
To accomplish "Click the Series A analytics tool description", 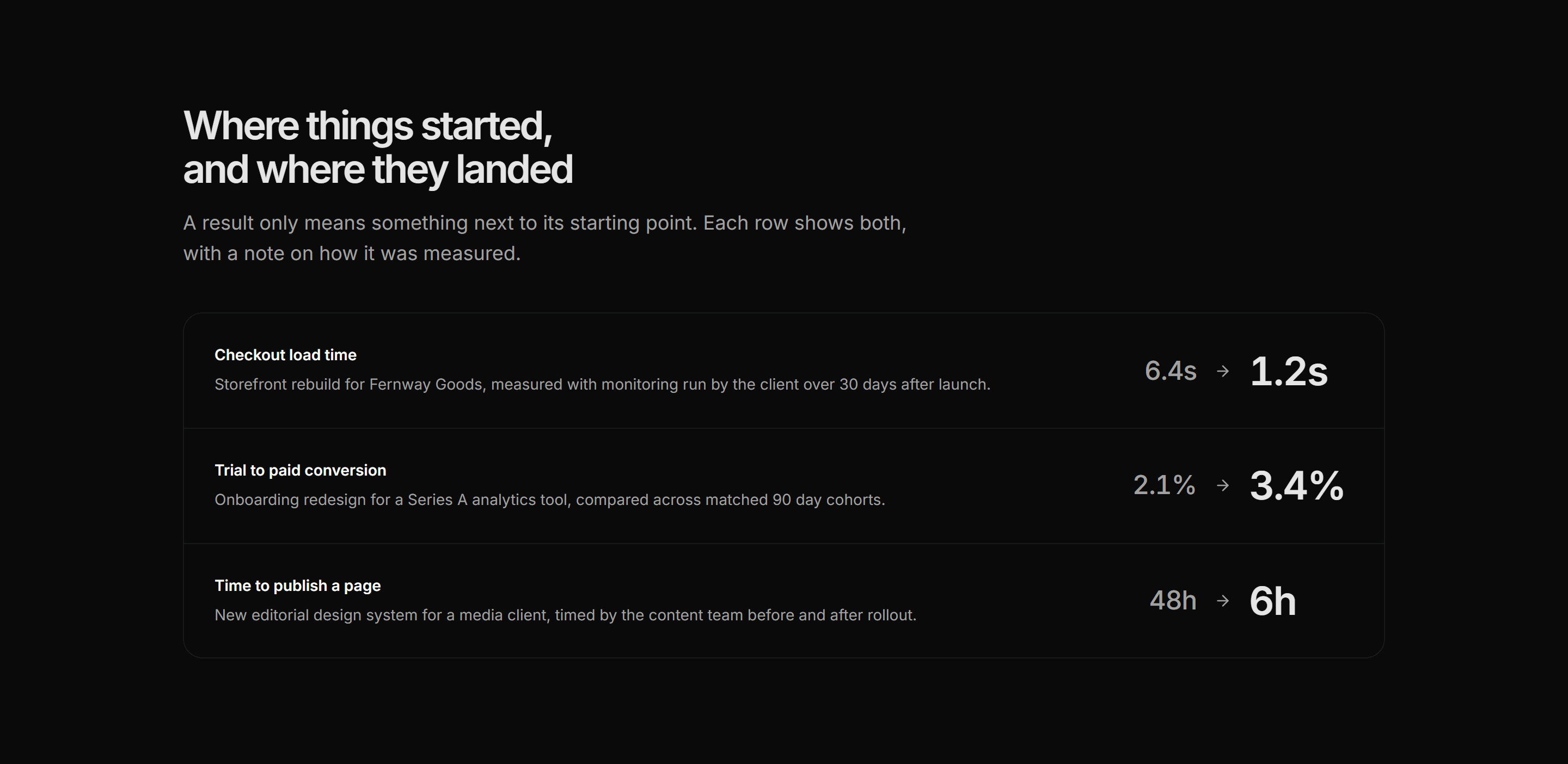I will click(x=550, y=500).
